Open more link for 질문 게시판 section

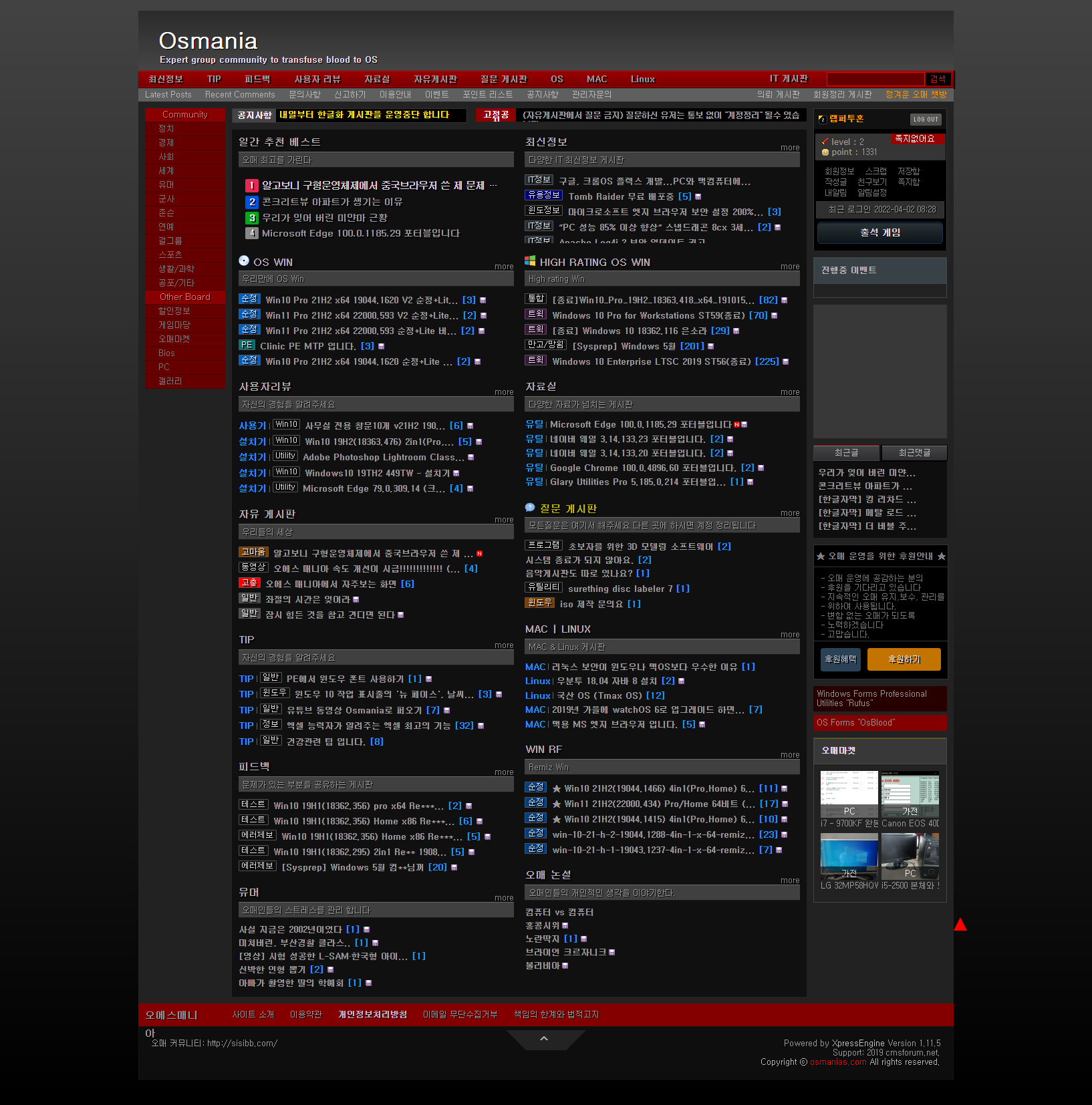tap(790, 513)
